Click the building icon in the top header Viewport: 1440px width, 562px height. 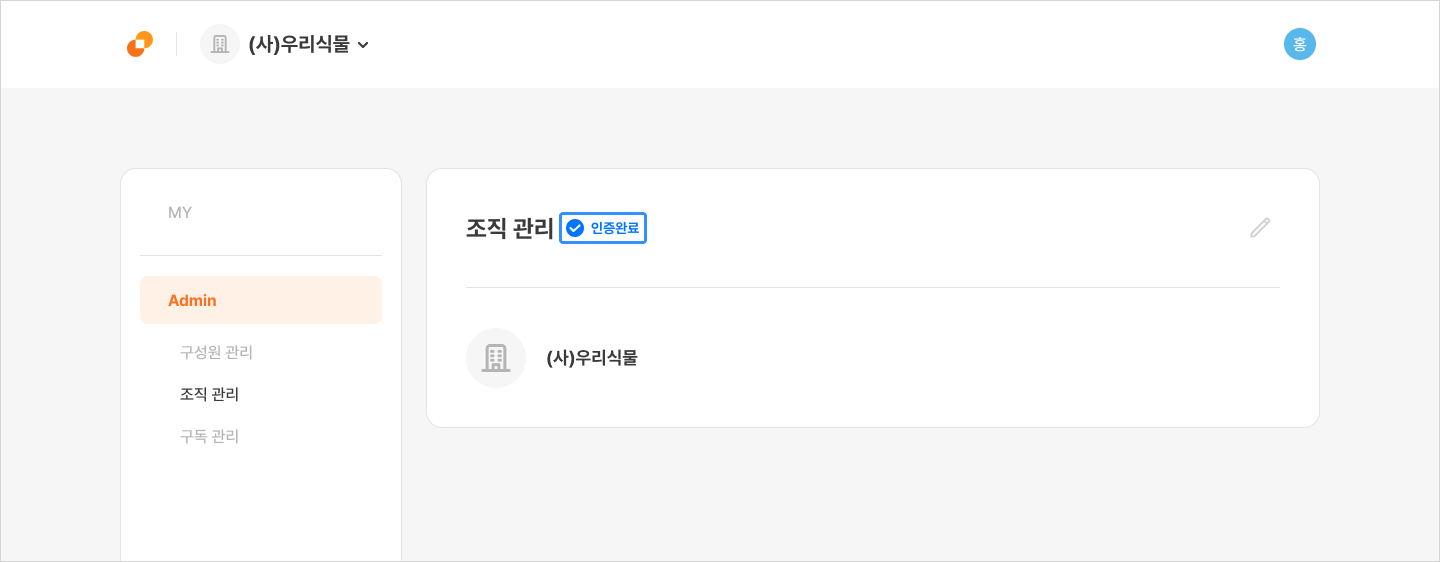click(x=220, y=44)
